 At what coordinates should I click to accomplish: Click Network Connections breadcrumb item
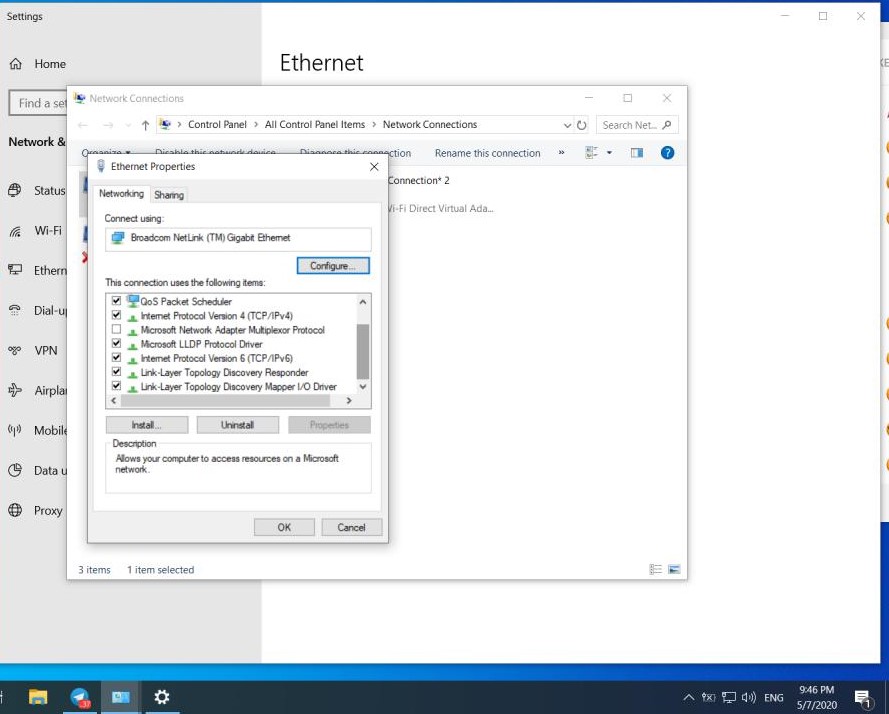click(x=430, y=125)
